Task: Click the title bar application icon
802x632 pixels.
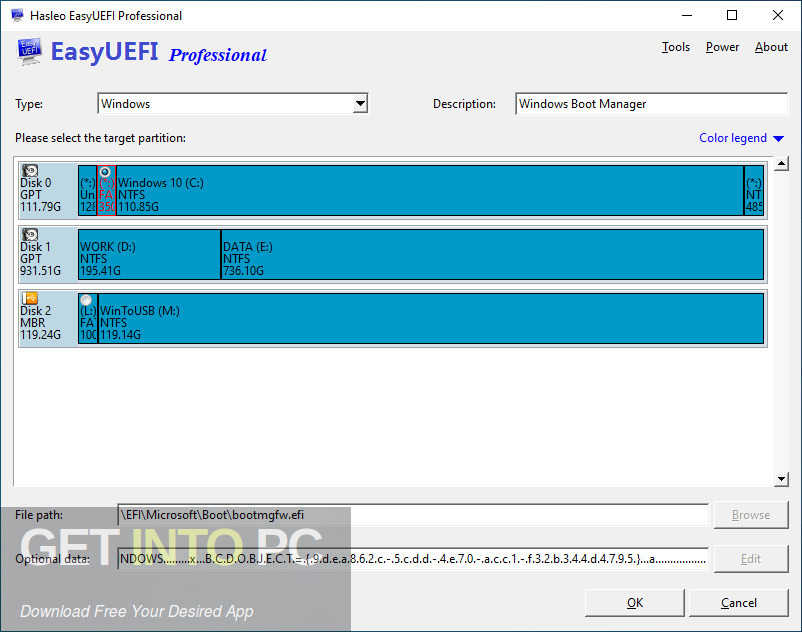Action: (x=17, y=15)
